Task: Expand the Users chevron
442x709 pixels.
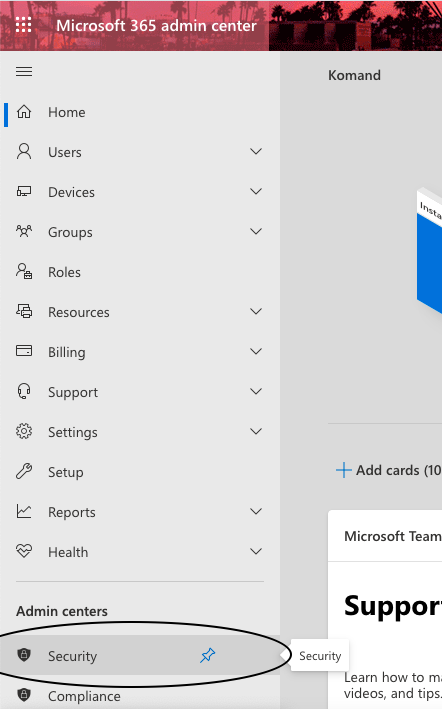Action: pos(256,151)
